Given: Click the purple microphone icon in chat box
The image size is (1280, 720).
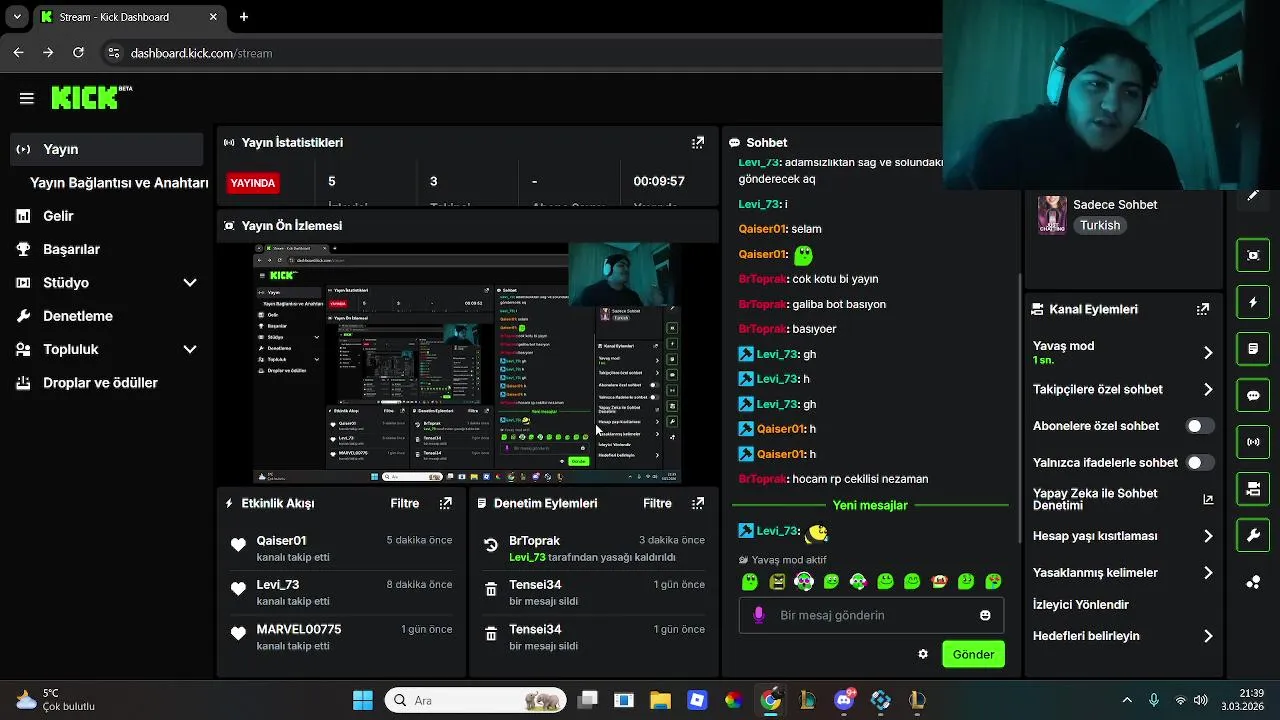Looking at the screenshot, I should 759,615.
